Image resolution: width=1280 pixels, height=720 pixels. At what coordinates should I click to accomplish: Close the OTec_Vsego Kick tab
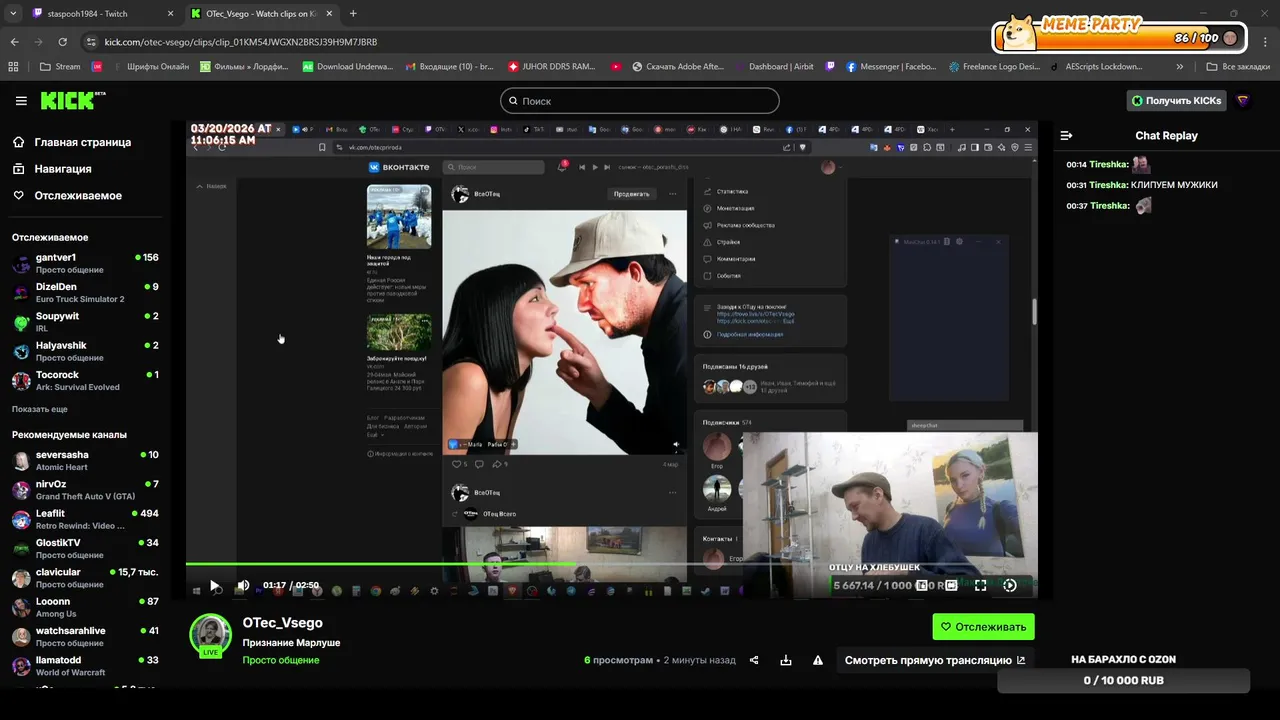click(x=331, y=14)
